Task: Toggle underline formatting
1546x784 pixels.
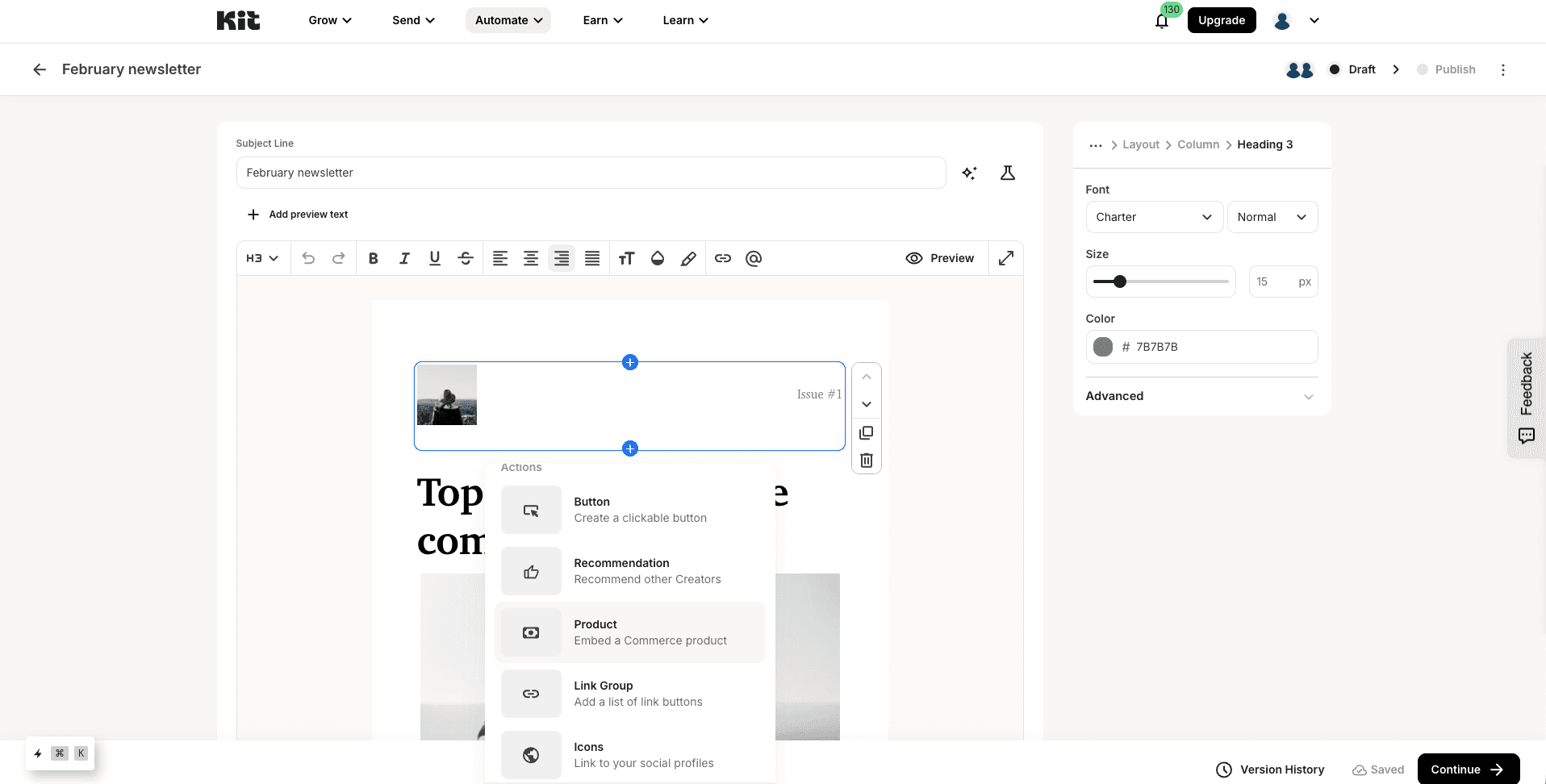Action: point(435,258)
